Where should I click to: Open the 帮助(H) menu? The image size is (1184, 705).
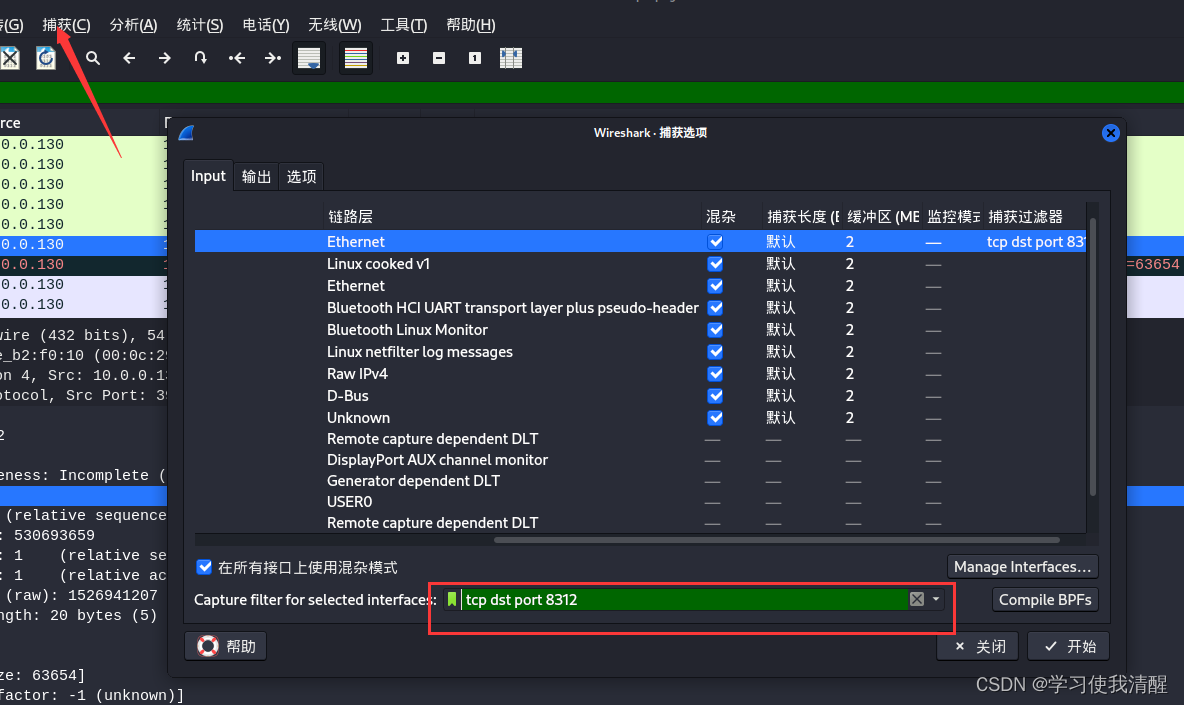coord(470,25)
